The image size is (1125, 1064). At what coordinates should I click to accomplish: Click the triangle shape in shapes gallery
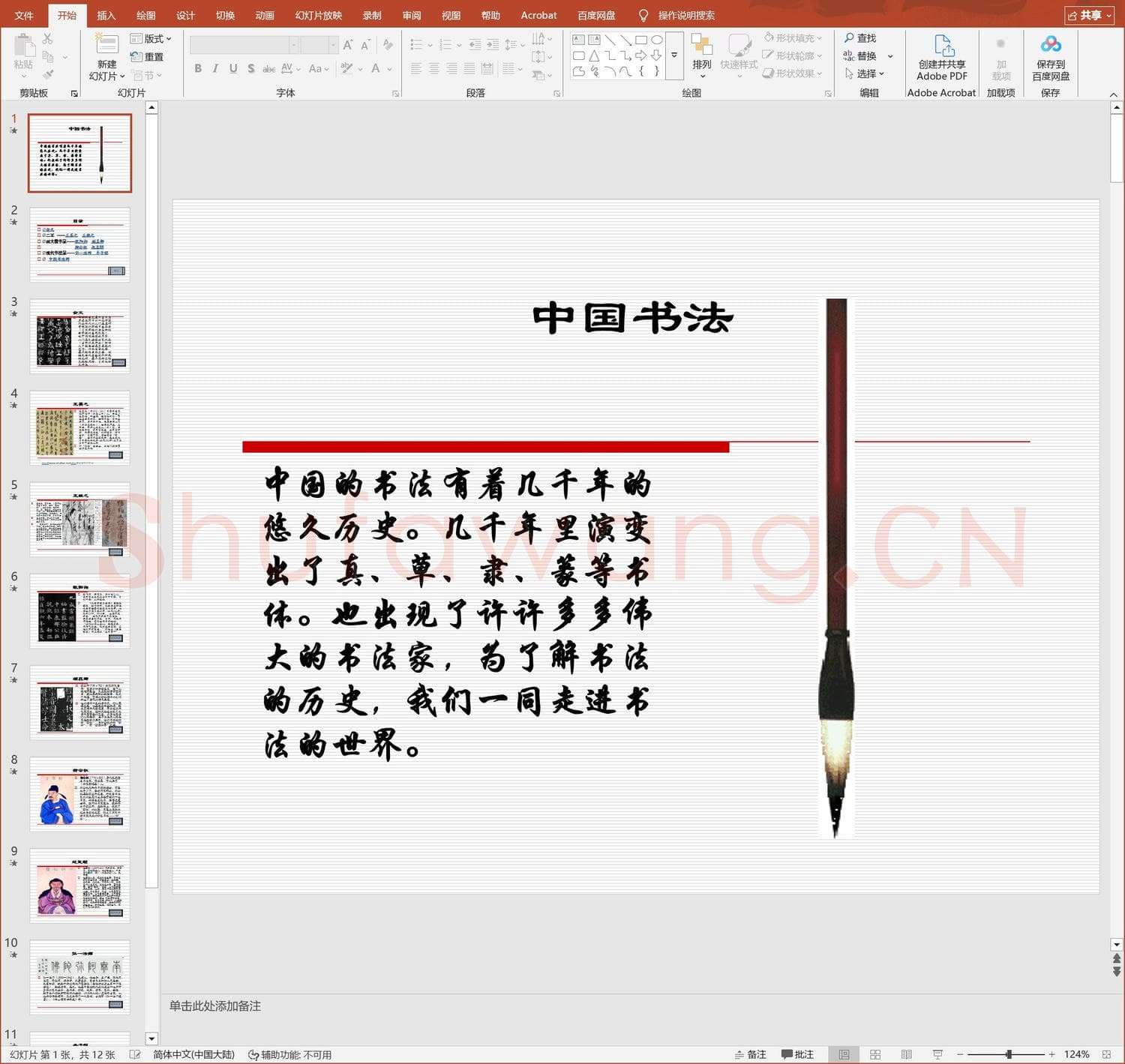point(594,55)
